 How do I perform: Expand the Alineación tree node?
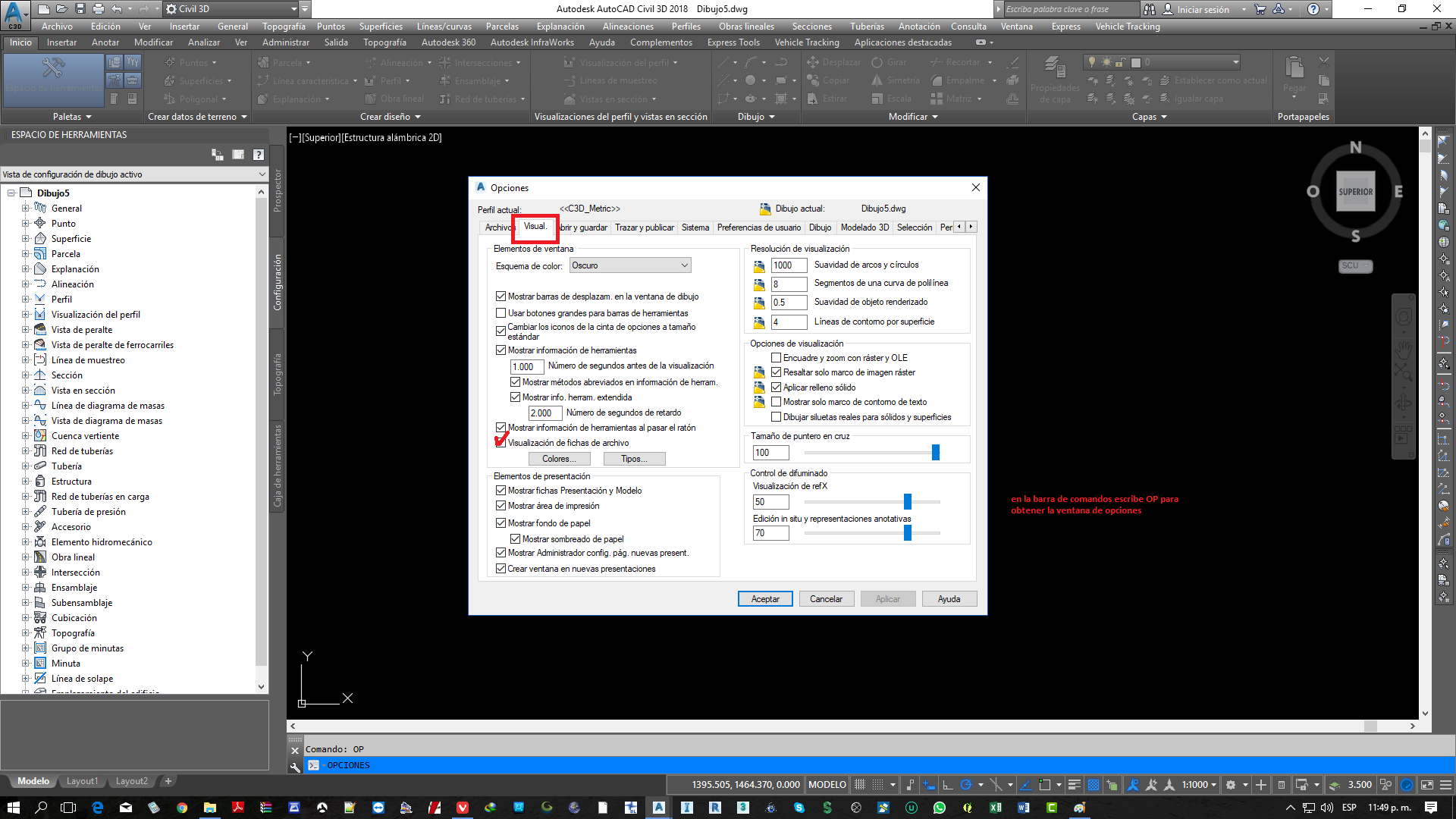click(25, 284)
